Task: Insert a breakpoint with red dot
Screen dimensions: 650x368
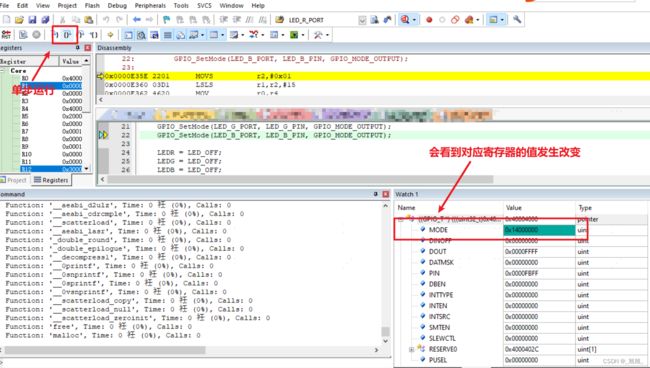Action: coord(429,19)
